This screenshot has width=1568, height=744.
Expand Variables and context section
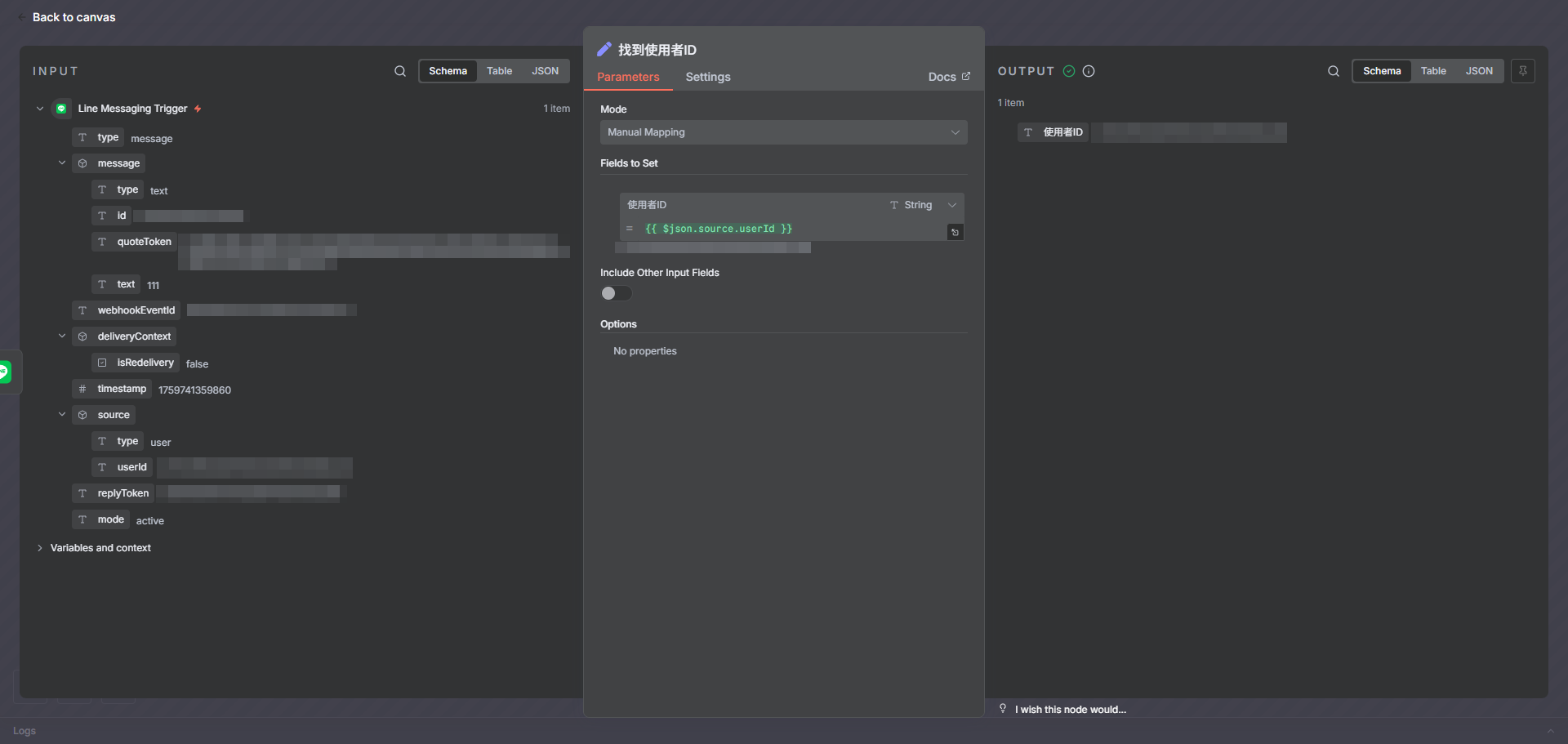click(x=40, y=548)
